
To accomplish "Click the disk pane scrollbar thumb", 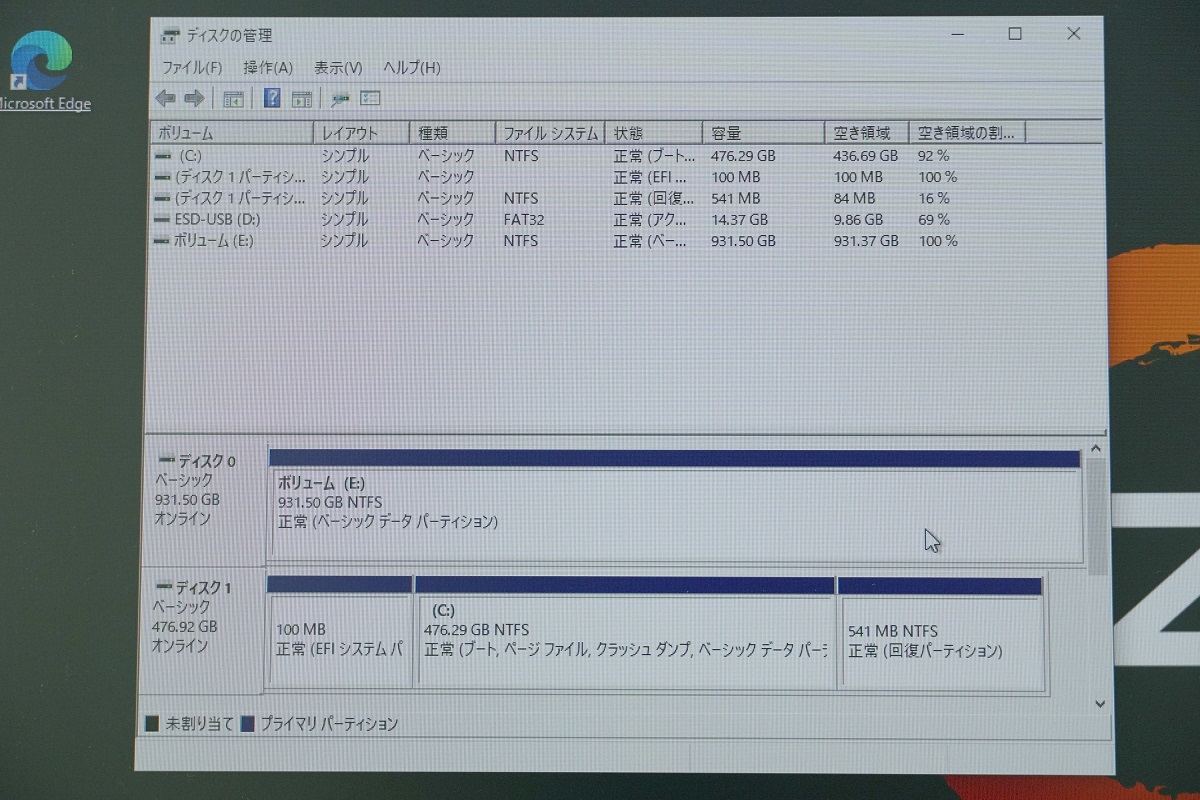I will 1097,517.
